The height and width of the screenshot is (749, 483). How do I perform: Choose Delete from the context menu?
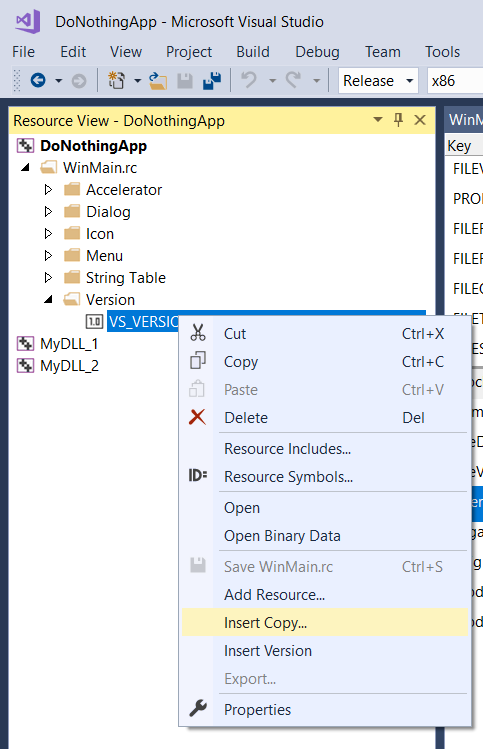coord(325,417)
